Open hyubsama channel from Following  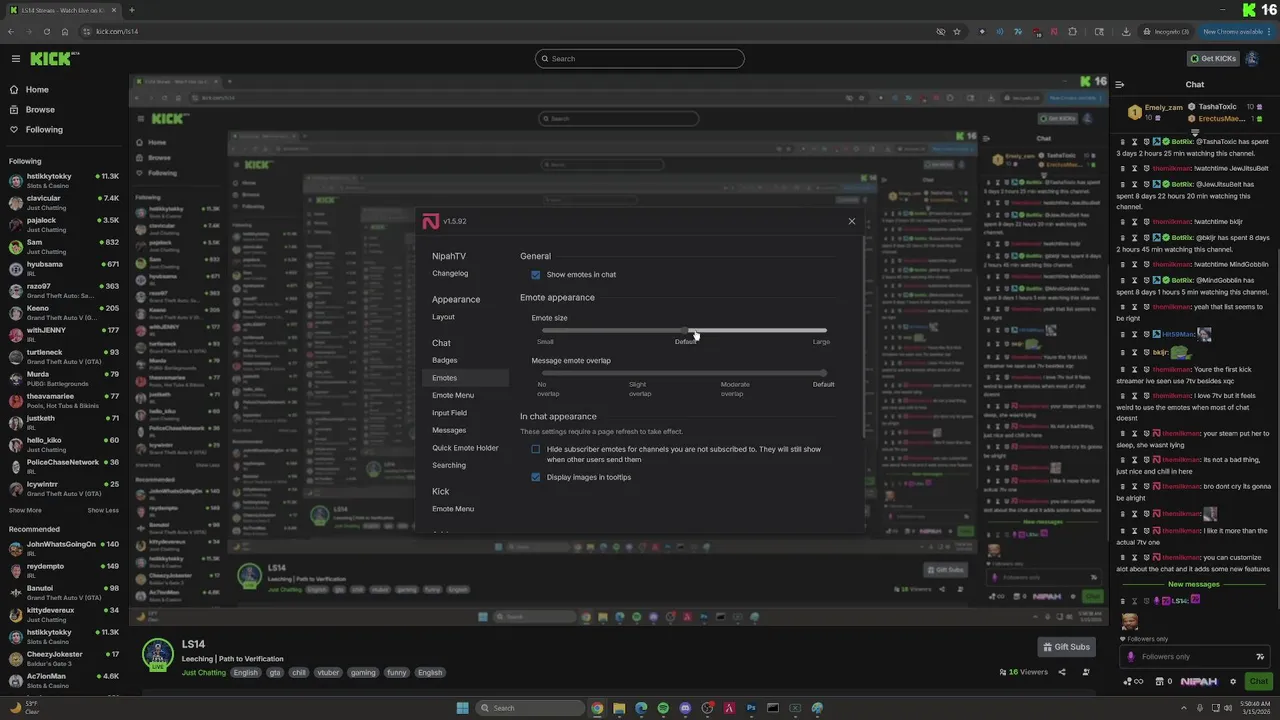[x=64, y=269]
